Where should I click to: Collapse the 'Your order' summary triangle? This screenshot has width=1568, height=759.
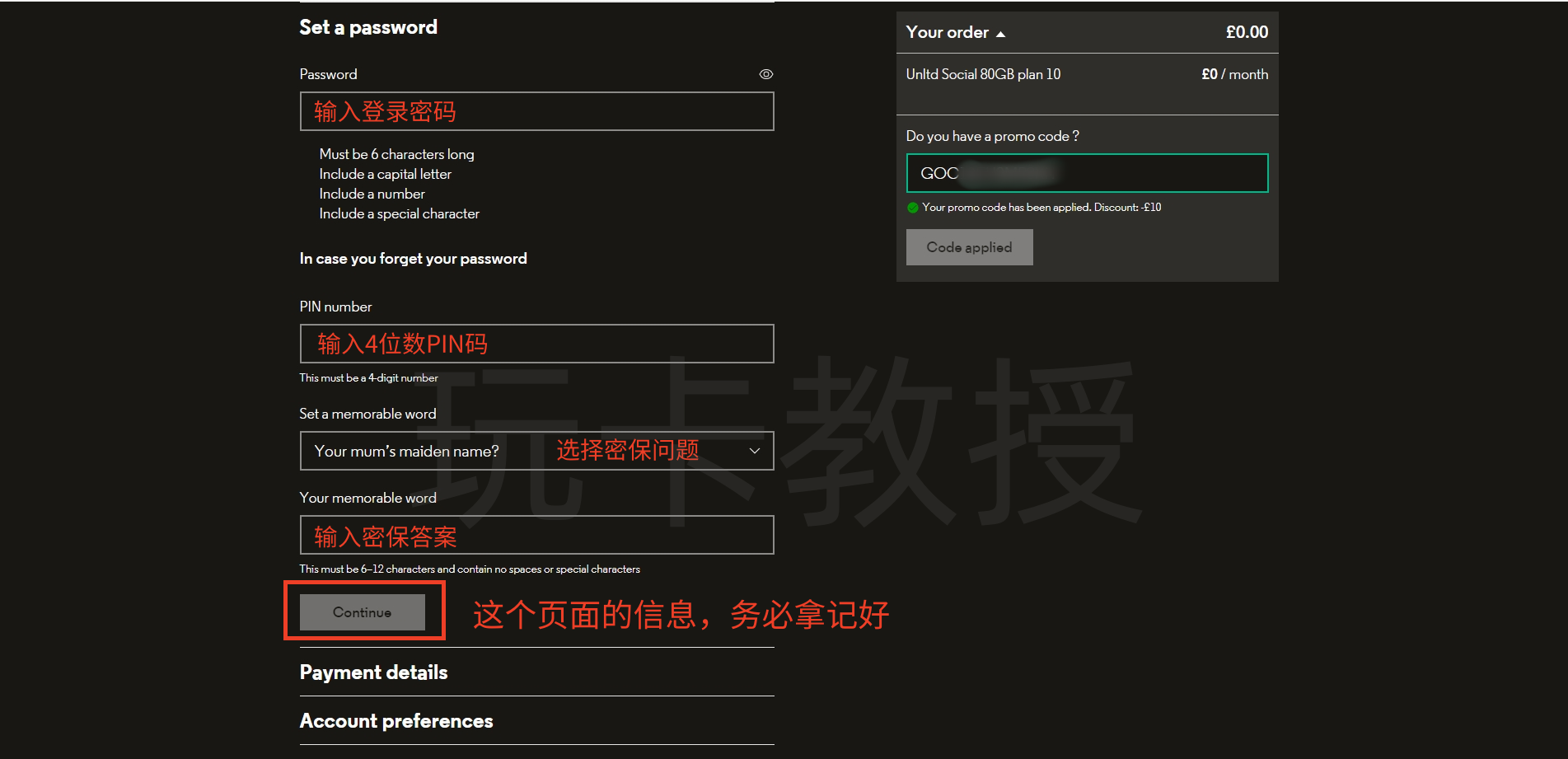(x=1000, y=34)
